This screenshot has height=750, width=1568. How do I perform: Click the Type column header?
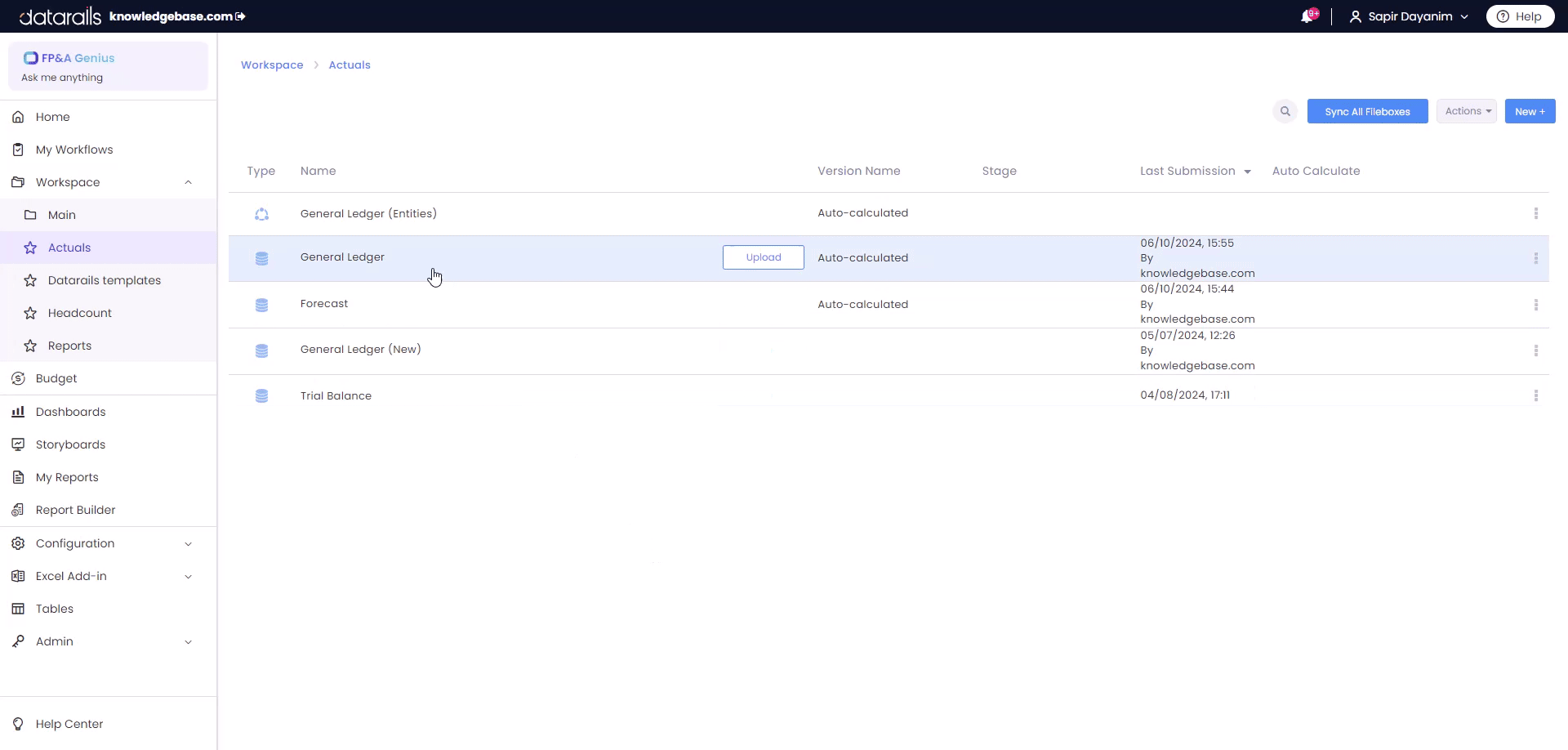click(x=261, y=171)
